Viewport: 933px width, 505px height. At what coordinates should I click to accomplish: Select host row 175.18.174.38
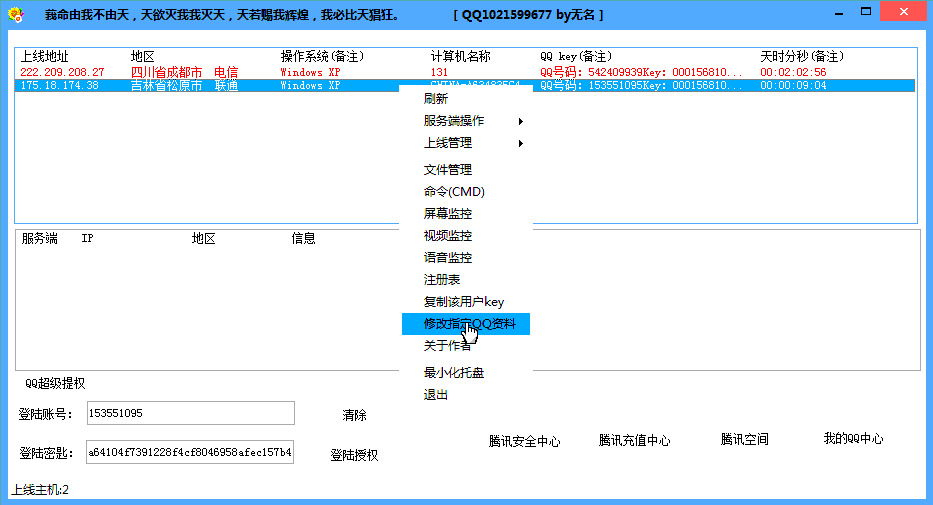pyautogui.click(x=465, y=85)
